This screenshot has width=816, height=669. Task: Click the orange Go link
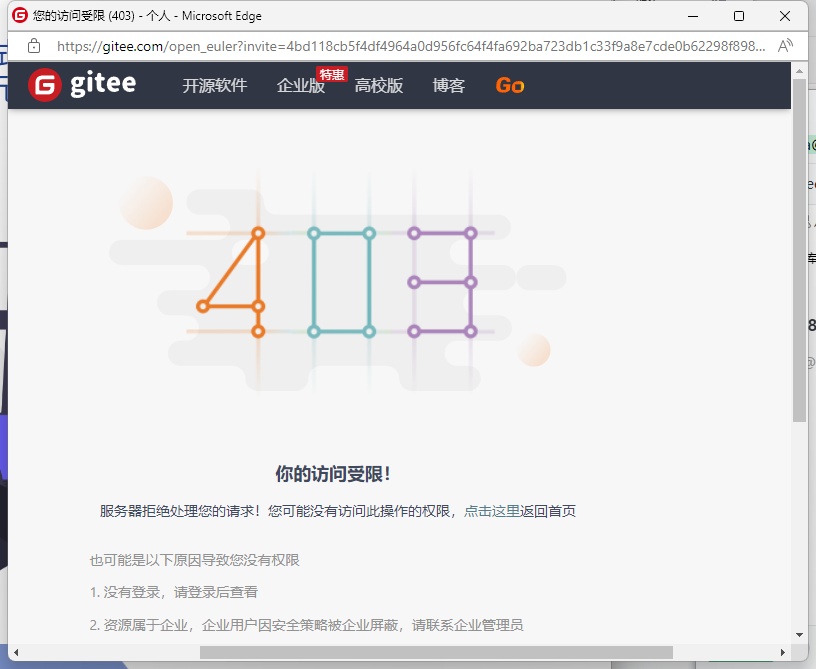(x=510, y=86)
